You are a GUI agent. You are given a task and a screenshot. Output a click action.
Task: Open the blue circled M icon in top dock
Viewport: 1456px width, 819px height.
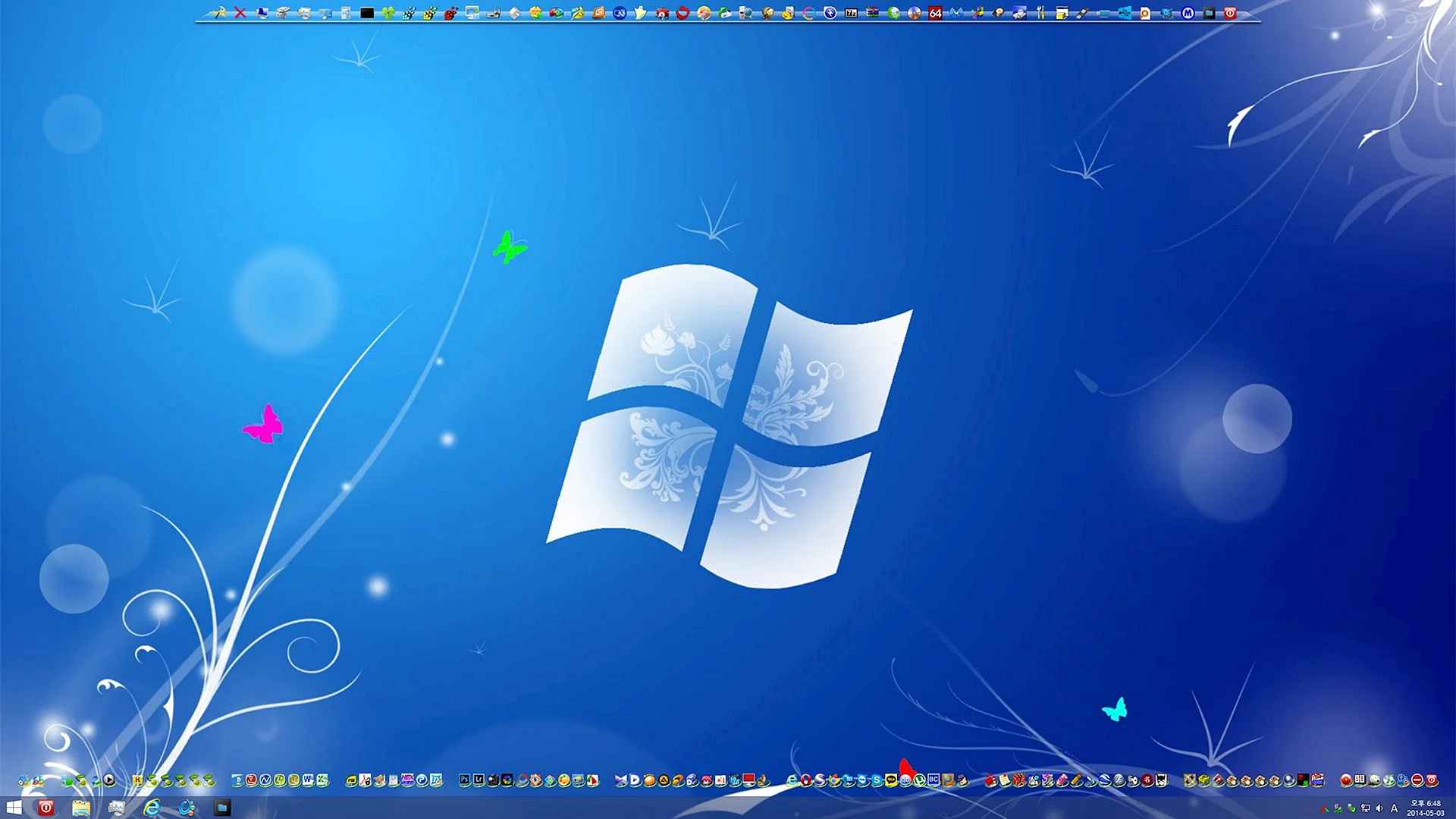point(1188,13)
